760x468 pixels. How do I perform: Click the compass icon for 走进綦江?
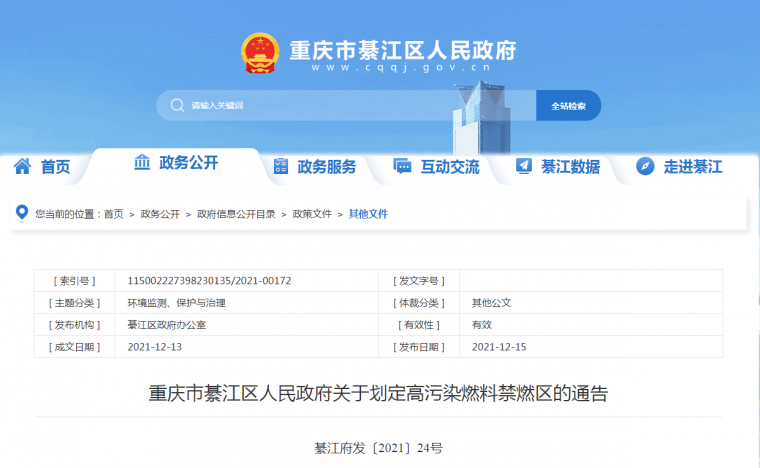tap(645, 166)
